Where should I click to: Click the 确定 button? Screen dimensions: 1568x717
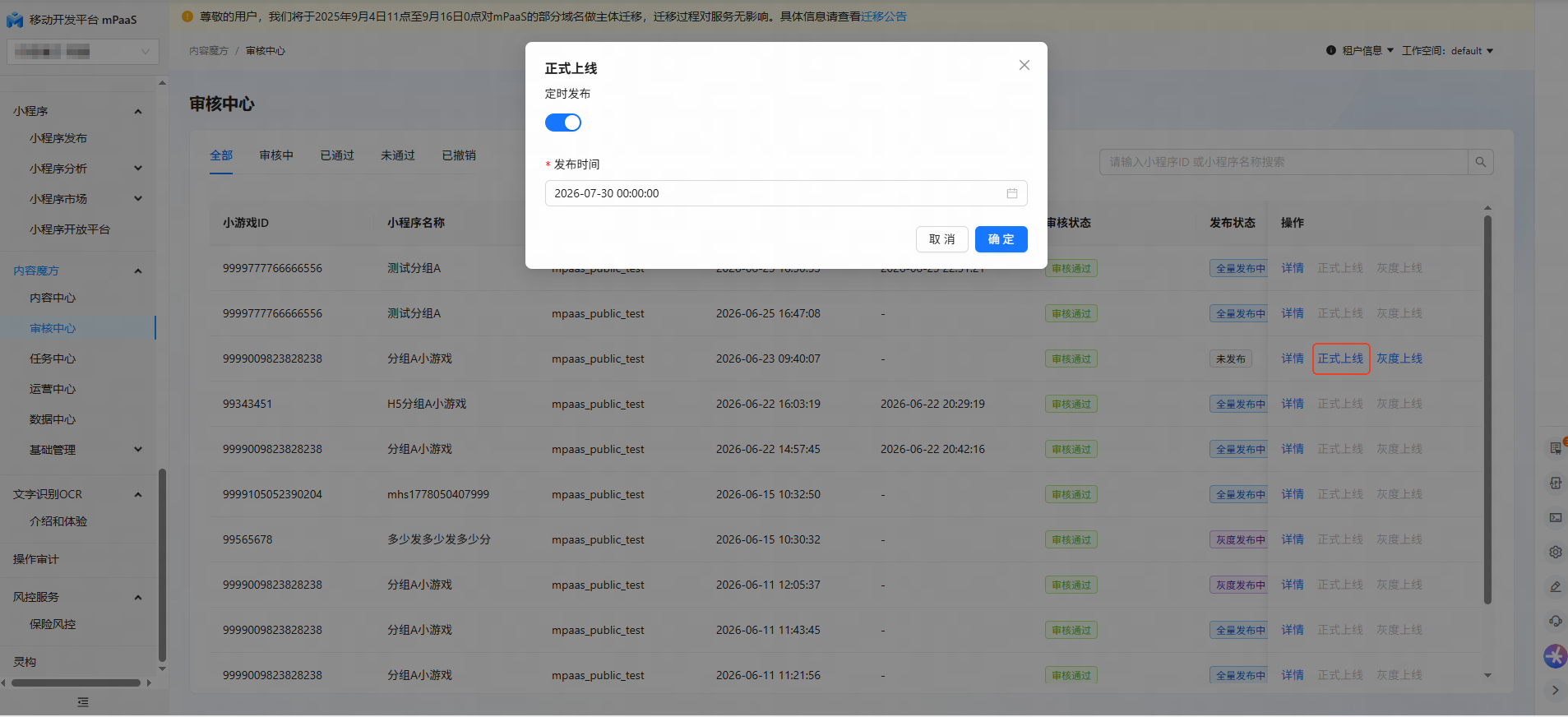pyautogui.click(x=1001, y=239)
